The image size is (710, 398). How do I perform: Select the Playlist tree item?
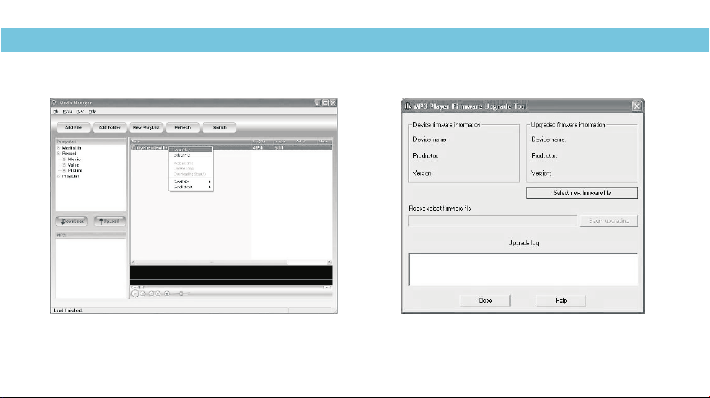pos(71,176)
